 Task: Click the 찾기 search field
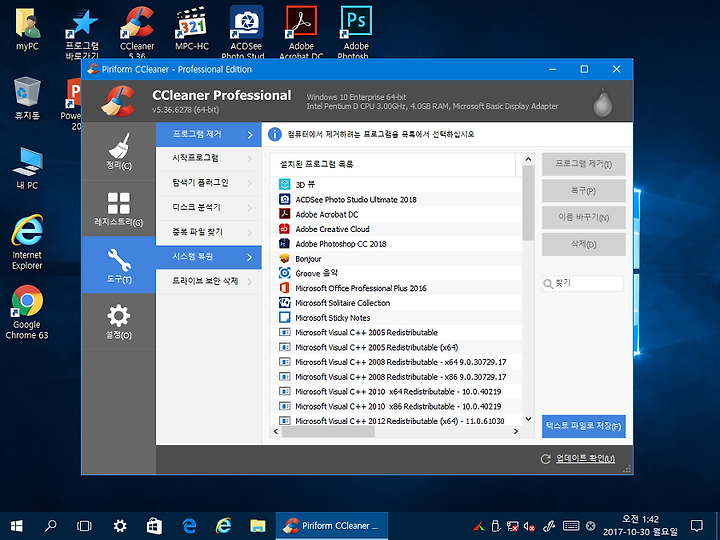click(x=583, y=283)
